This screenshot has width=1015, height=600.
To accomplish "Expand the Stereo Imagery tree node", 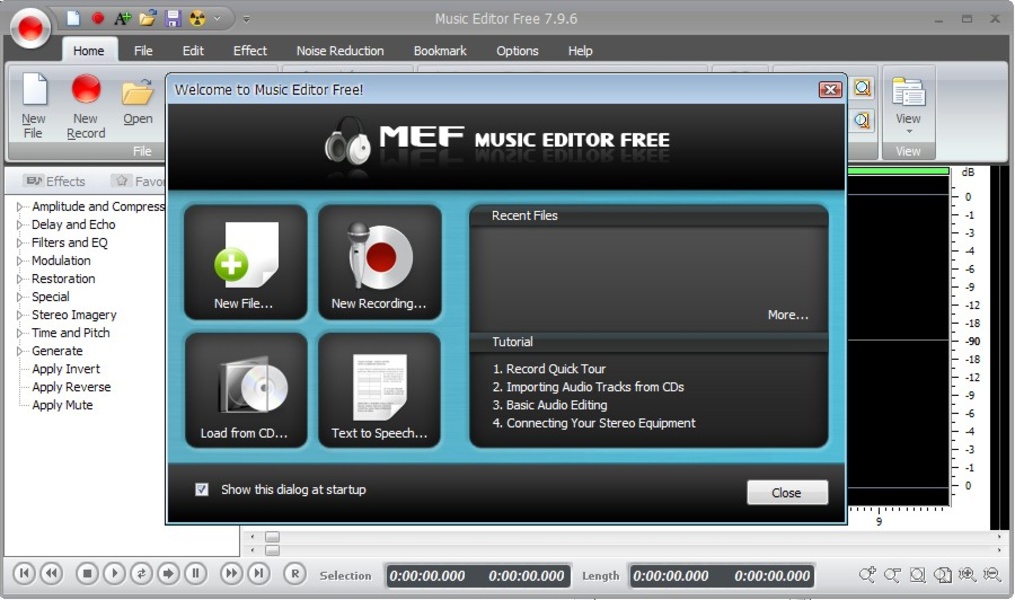I will [19, 315].
